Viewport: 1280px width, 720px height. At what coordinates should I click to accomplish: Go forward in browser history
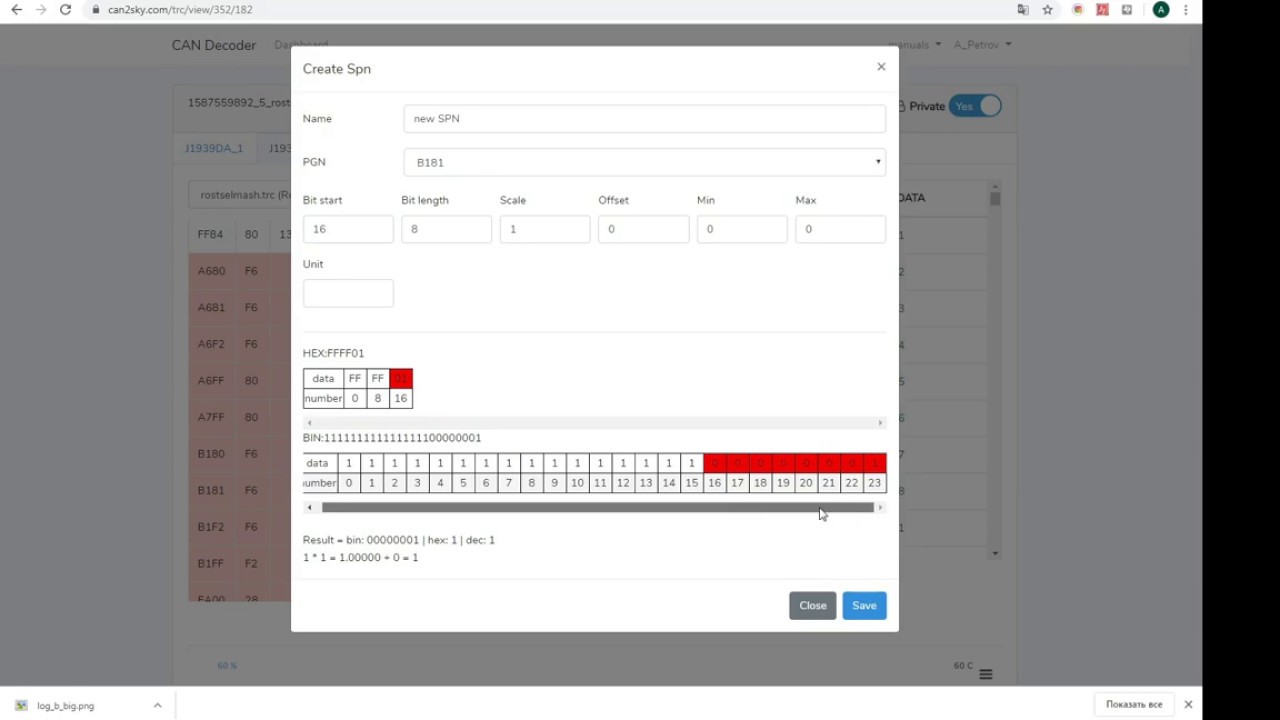coord(41,10)
